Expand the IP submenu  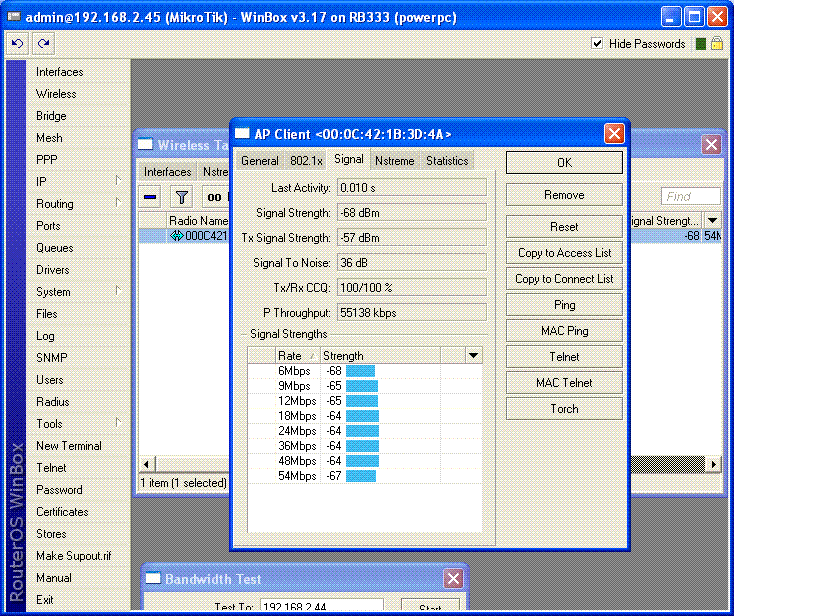coord(118,181)
